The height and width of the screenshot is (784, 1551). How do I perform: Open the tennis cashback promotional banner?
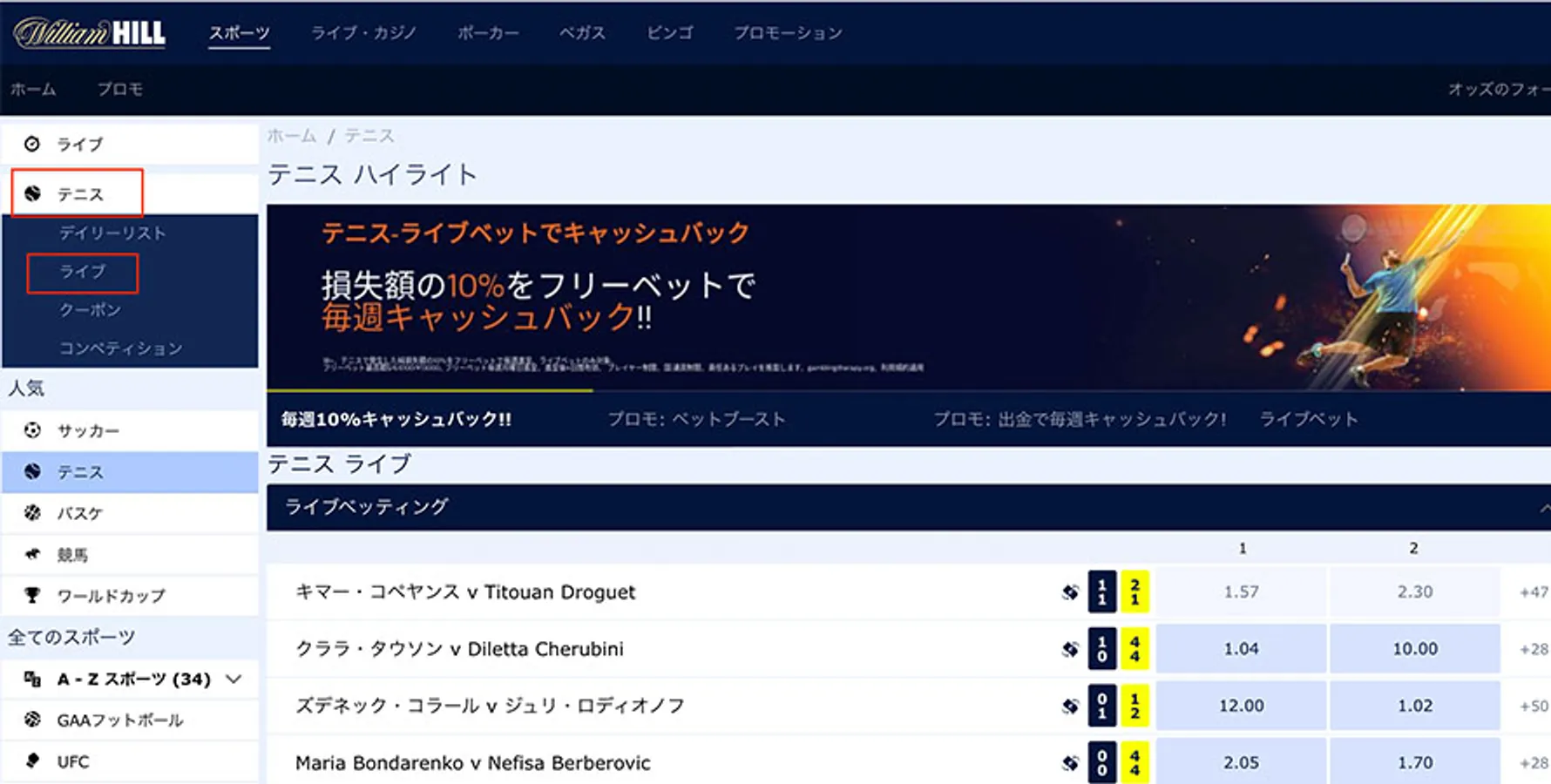coord(909,297)
